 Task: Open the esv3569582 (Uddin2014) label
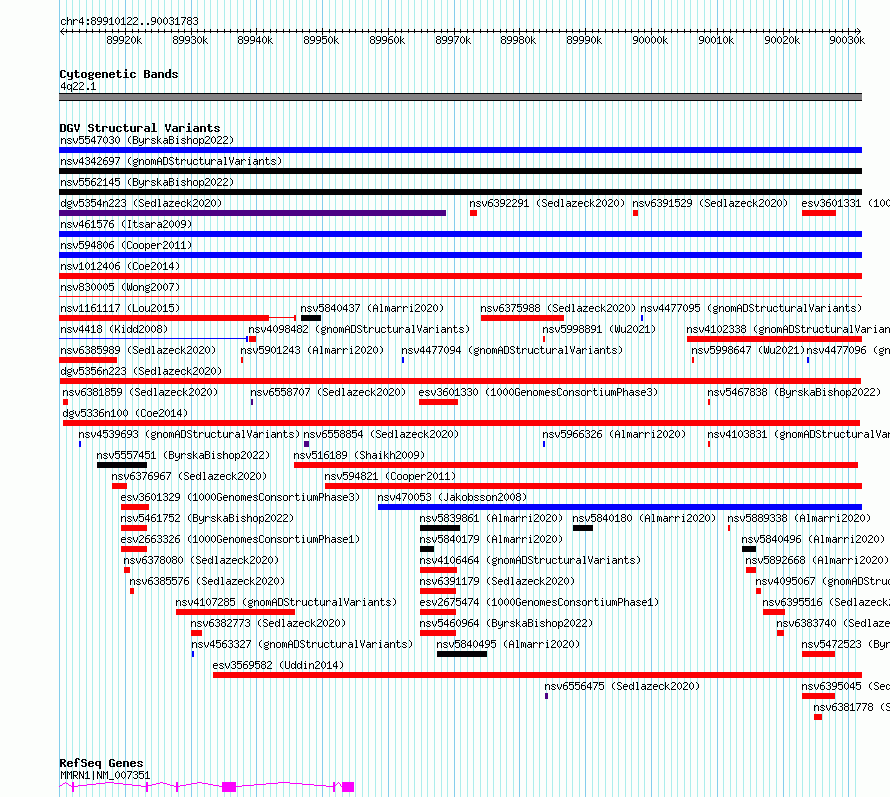coord(278,665)
